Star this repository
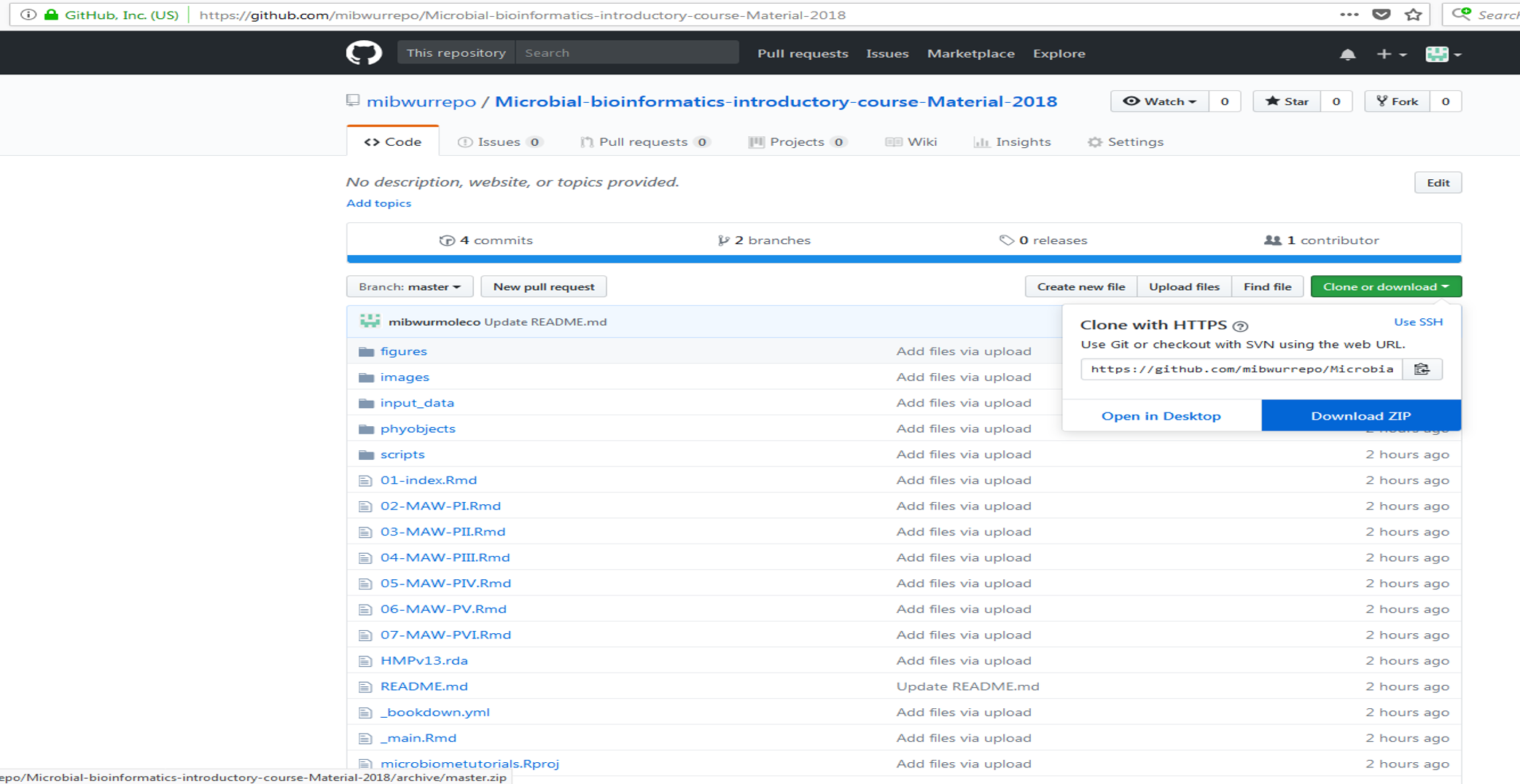 tap(1287, 101)
